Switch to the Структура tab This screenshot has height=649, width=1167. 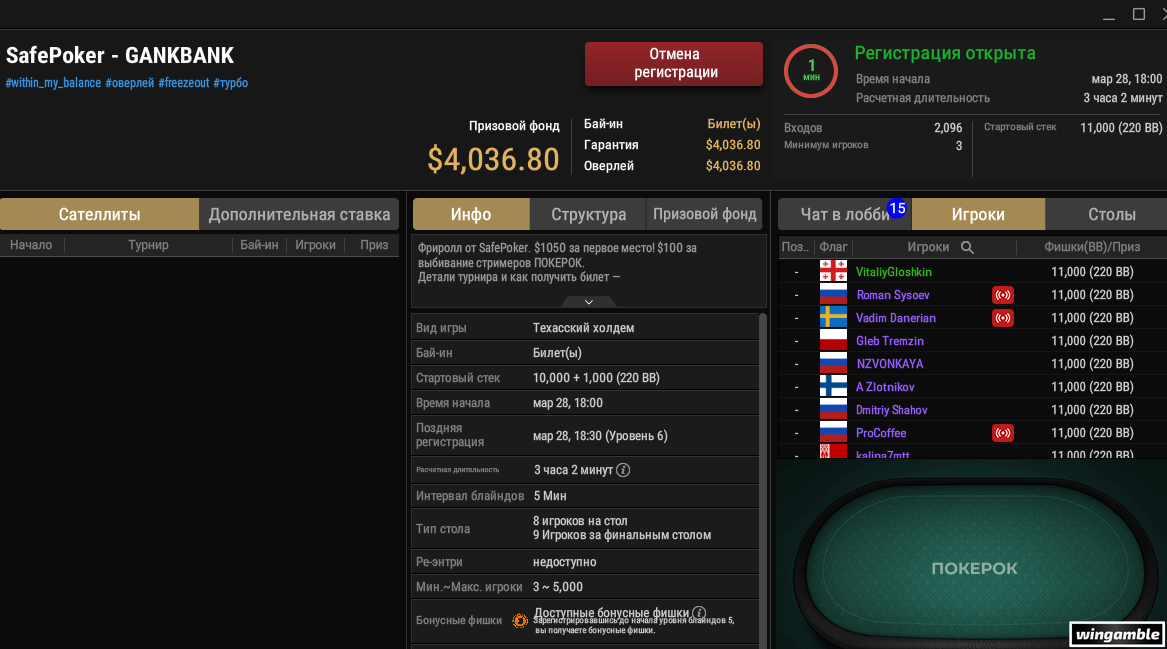point(588,214)
